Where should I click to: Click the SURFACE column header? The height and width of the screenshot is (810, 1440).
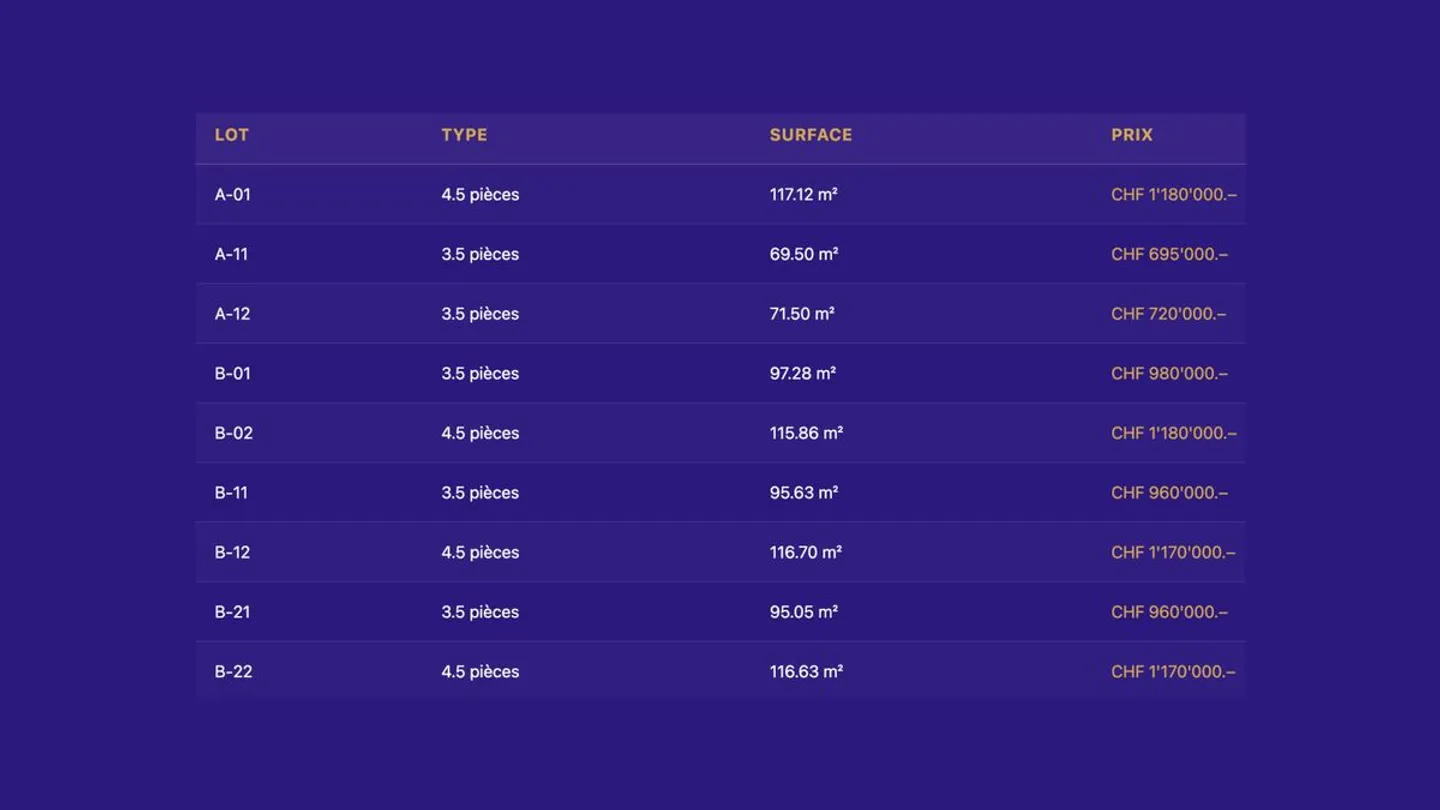810,135
